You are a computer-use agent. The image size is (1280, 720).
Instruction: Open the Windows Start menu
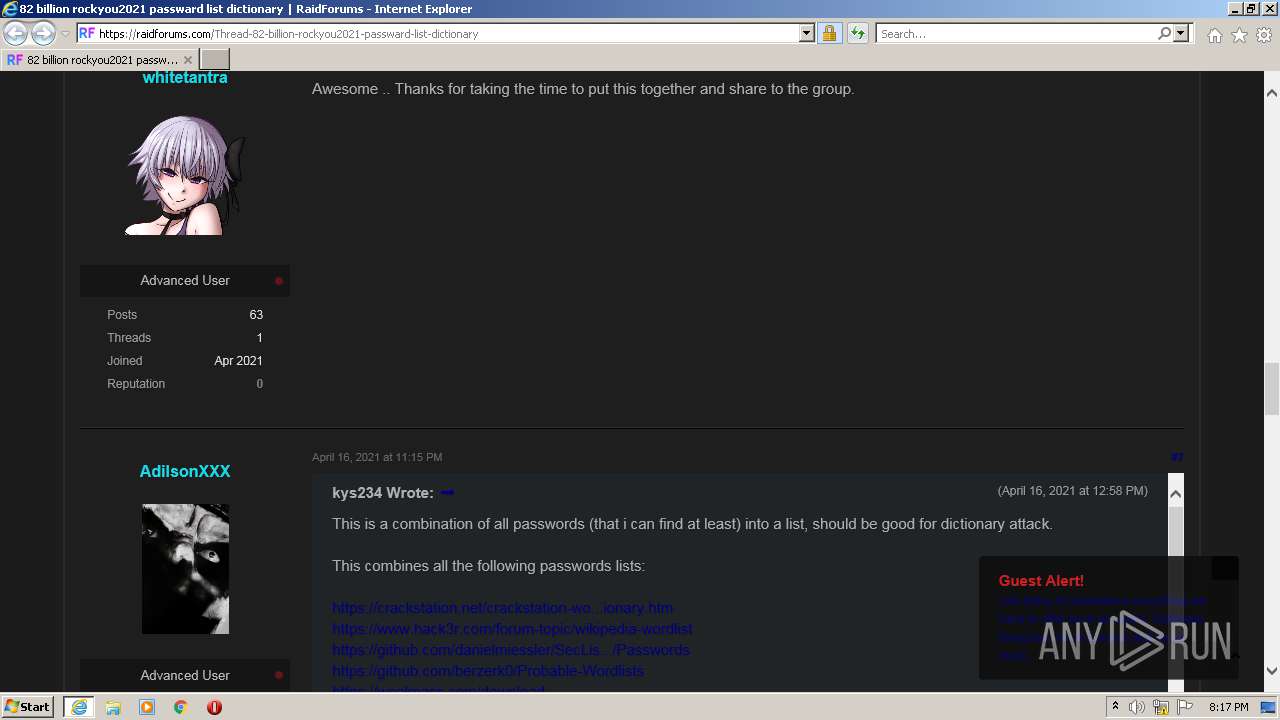click(27, 707)
